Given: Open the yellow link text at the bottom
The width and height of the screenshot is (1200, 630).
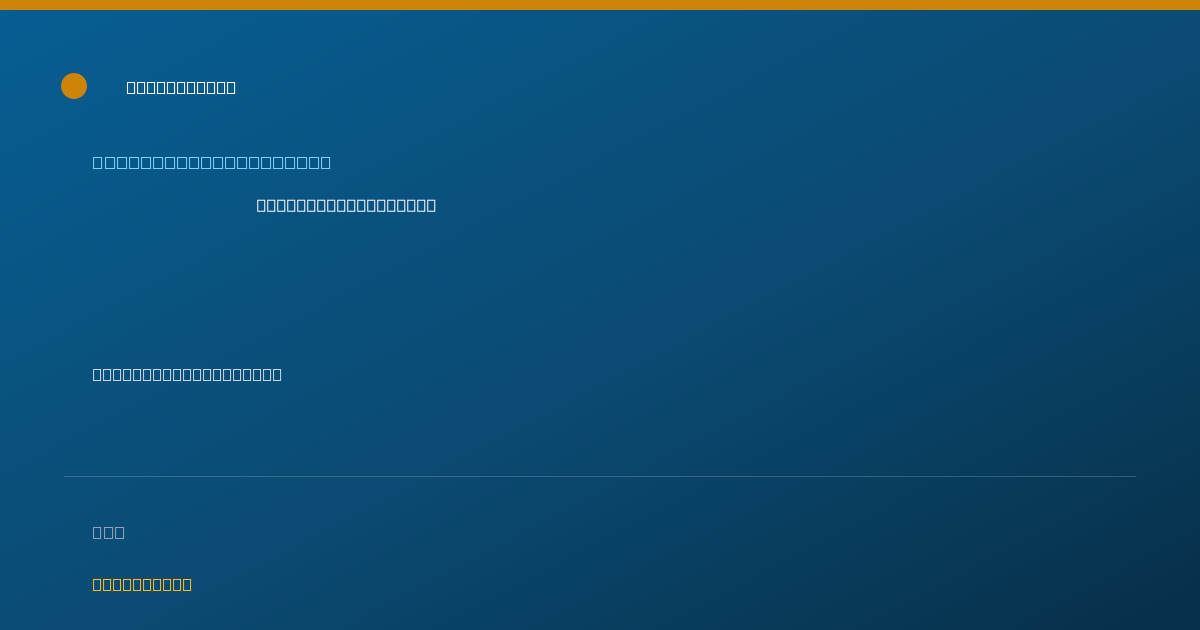Looking at the screenshot, I should [x=142, y=584].
